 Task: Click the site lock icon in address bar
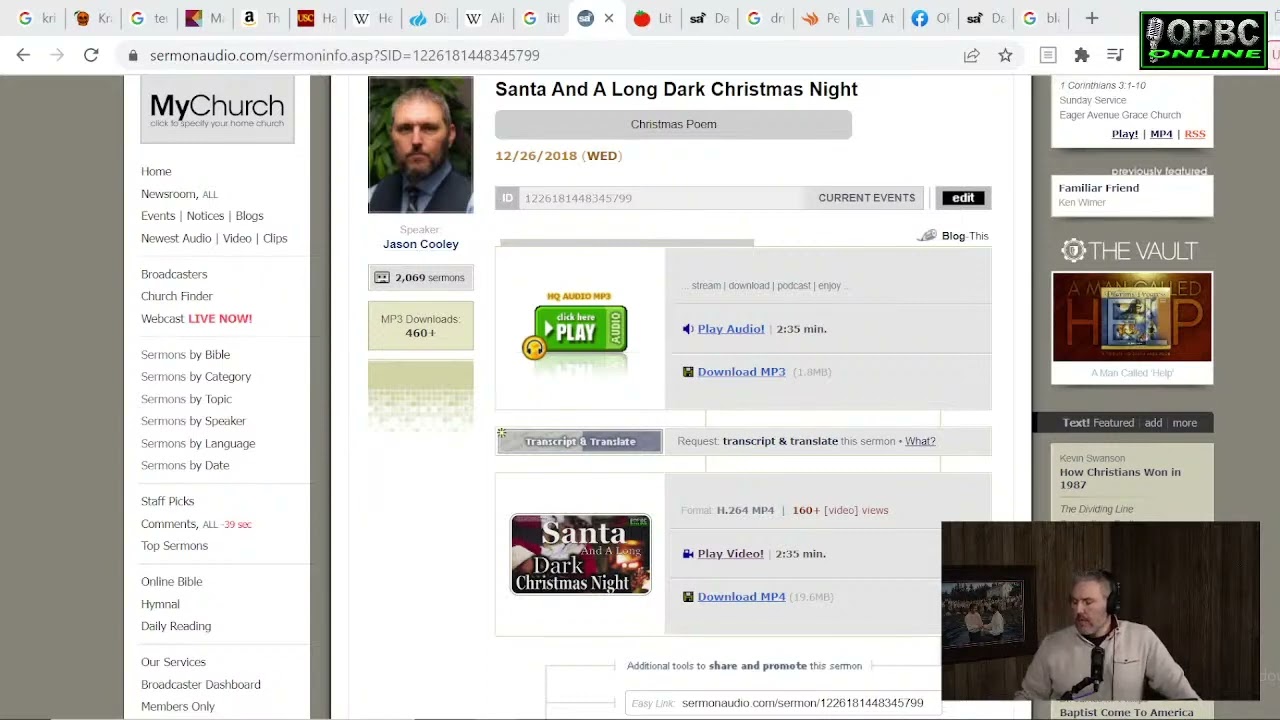133,56
